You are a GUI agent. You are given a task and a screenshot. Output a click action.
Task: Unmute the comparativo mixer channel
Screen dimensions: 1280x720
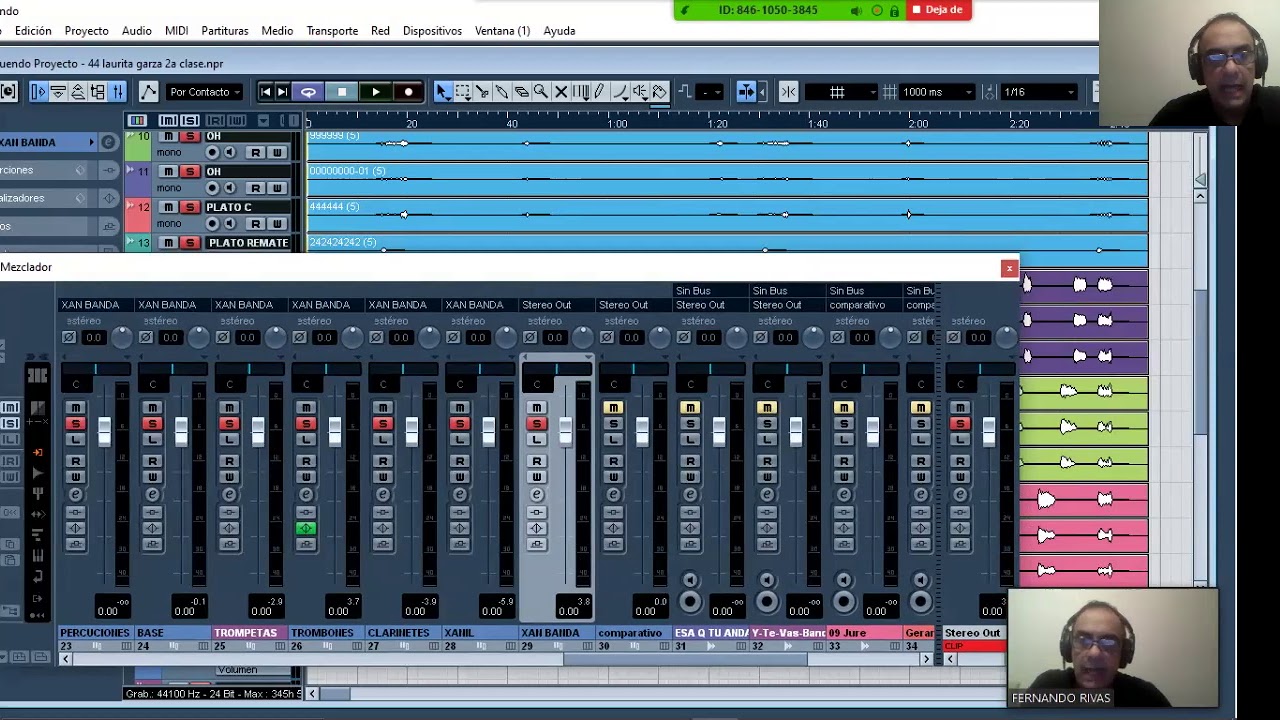point(613,408)
